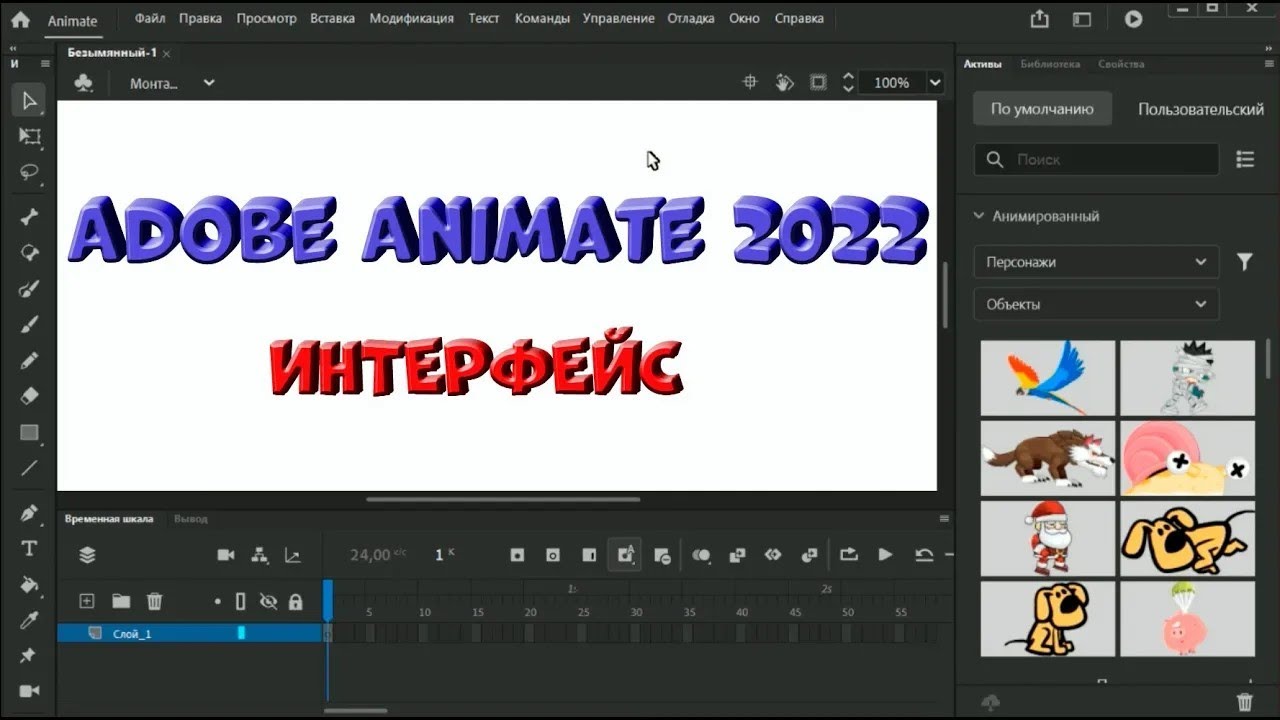Open the Модификация menu
Screen dimensions: 1280x720
click(x=411, y=18)
